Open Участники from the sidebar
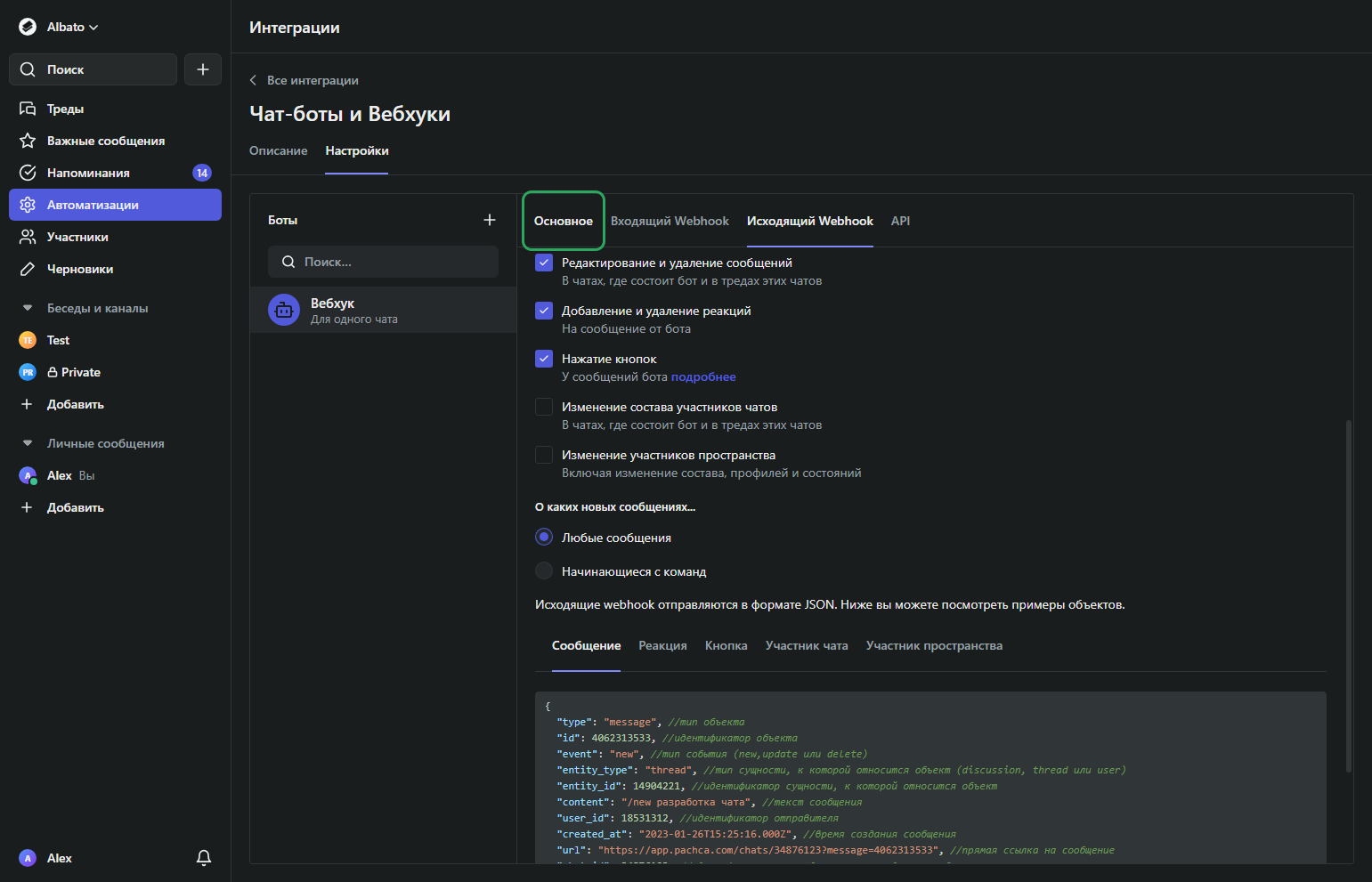The width and height of the screenshot is (1372, 882). point(77,237)
